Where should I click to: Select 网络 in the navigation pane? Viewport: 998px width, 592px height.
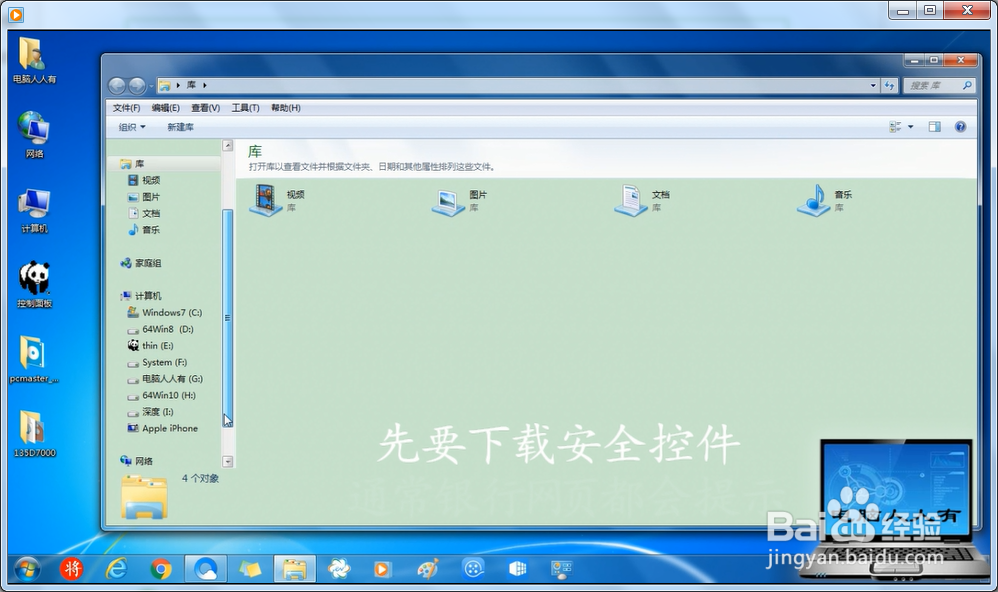[136, 461]
